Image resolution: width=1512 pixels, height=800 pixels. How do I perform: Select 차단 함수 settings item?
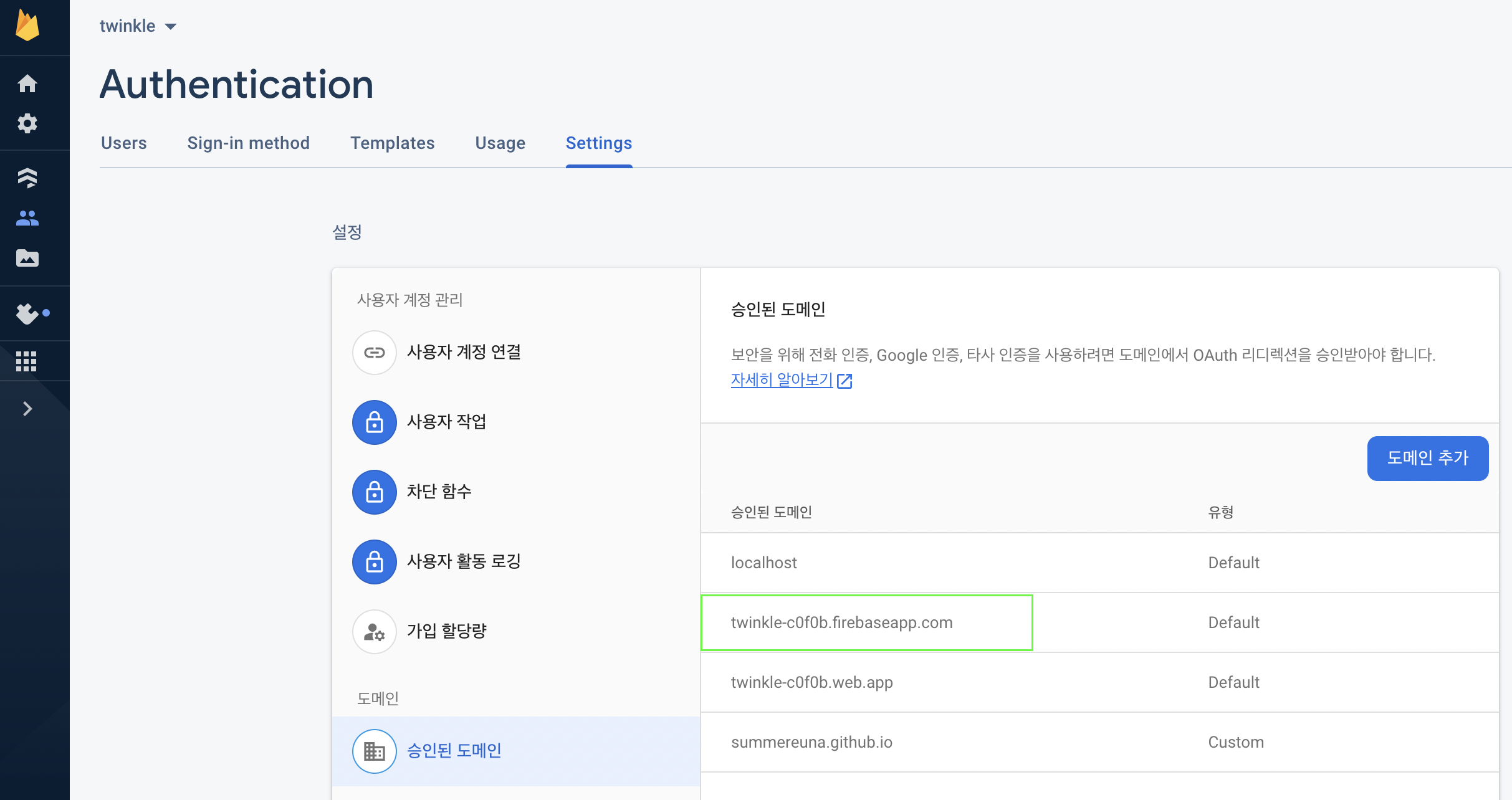pos(439,492)
